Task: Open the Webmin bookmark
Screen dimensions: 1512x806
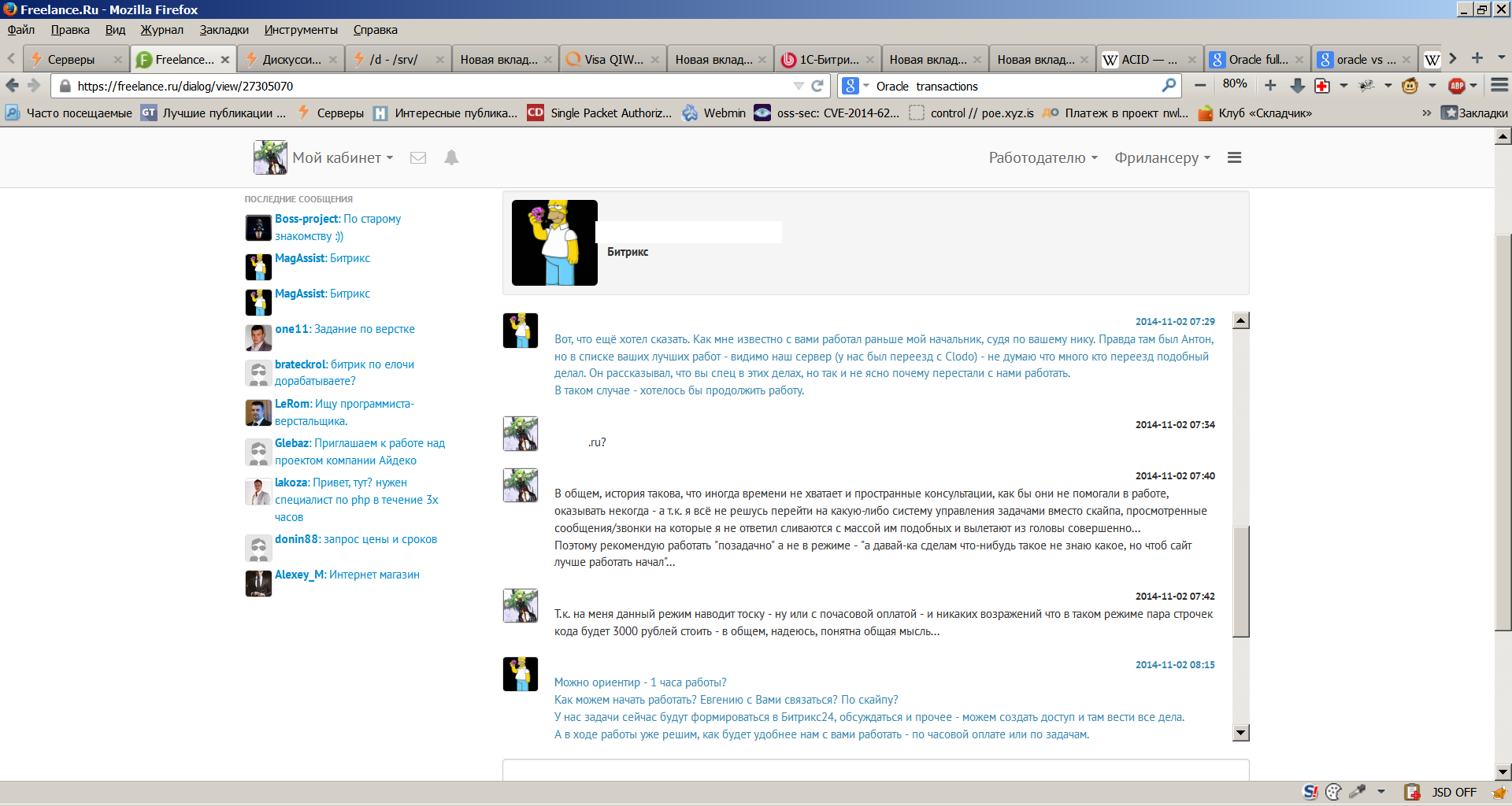Action: (714, 113)
